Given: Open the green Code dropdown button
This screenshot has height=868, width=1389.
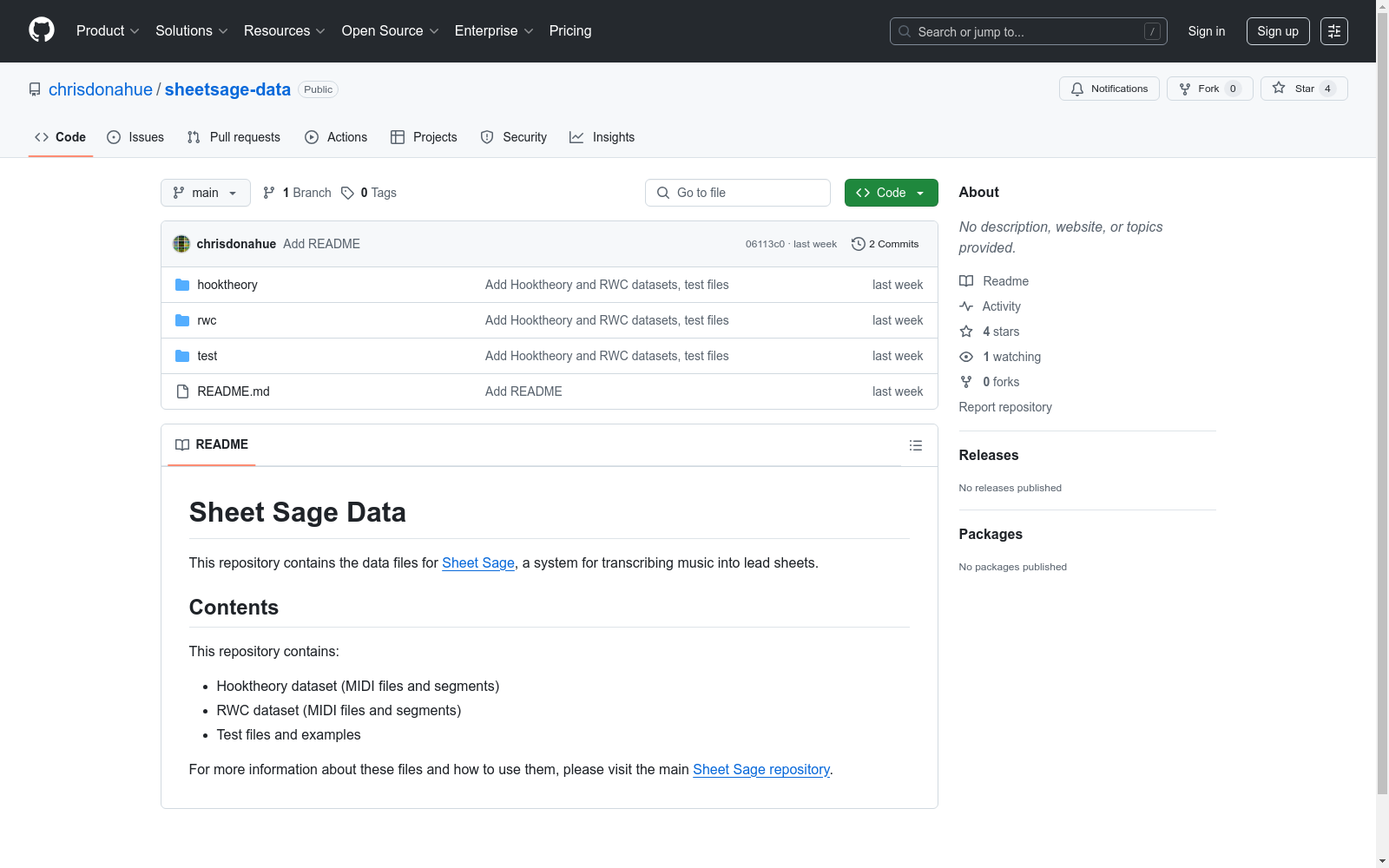Looking at the screenshot, I should (x=891, y=193).
